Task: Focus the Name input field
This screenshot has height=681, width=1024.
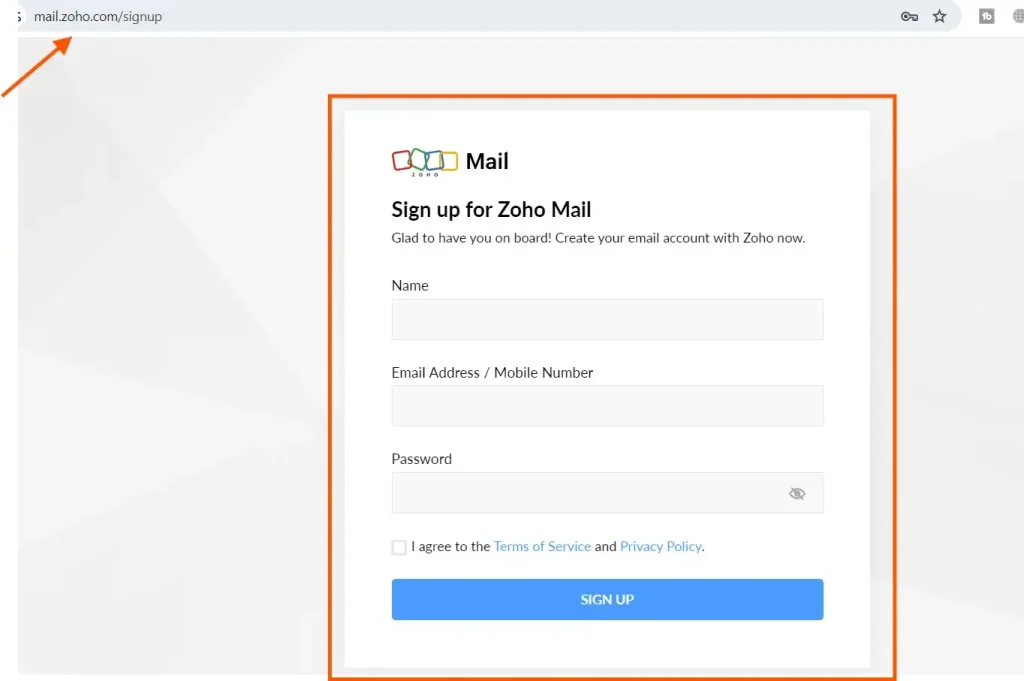Action: [x=607, y=319]
